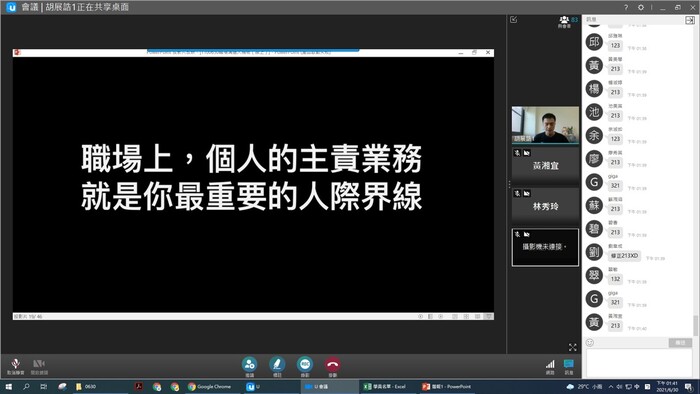Click the '132' chat message bubble
Viewport: 700px width, 394px height.
(615, 279)
